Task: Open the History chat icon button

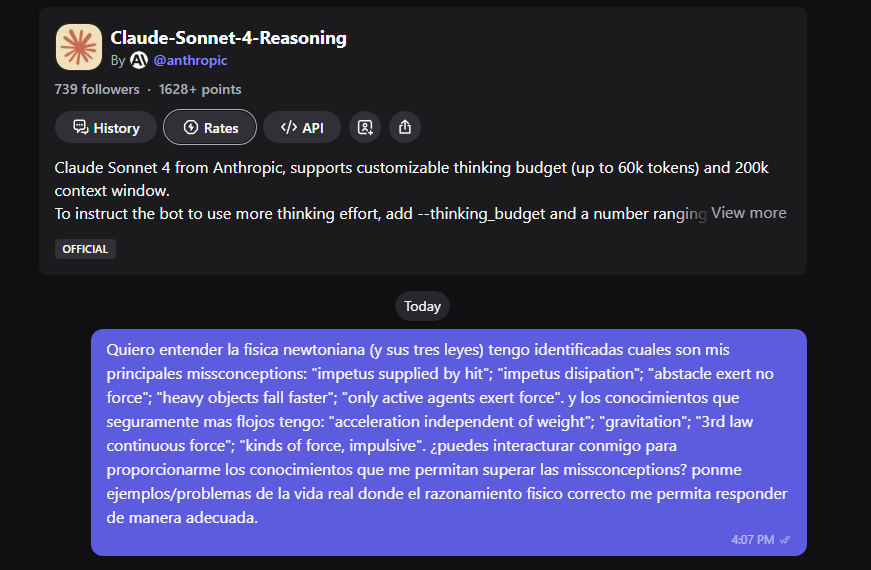Action: click(105, 128)
